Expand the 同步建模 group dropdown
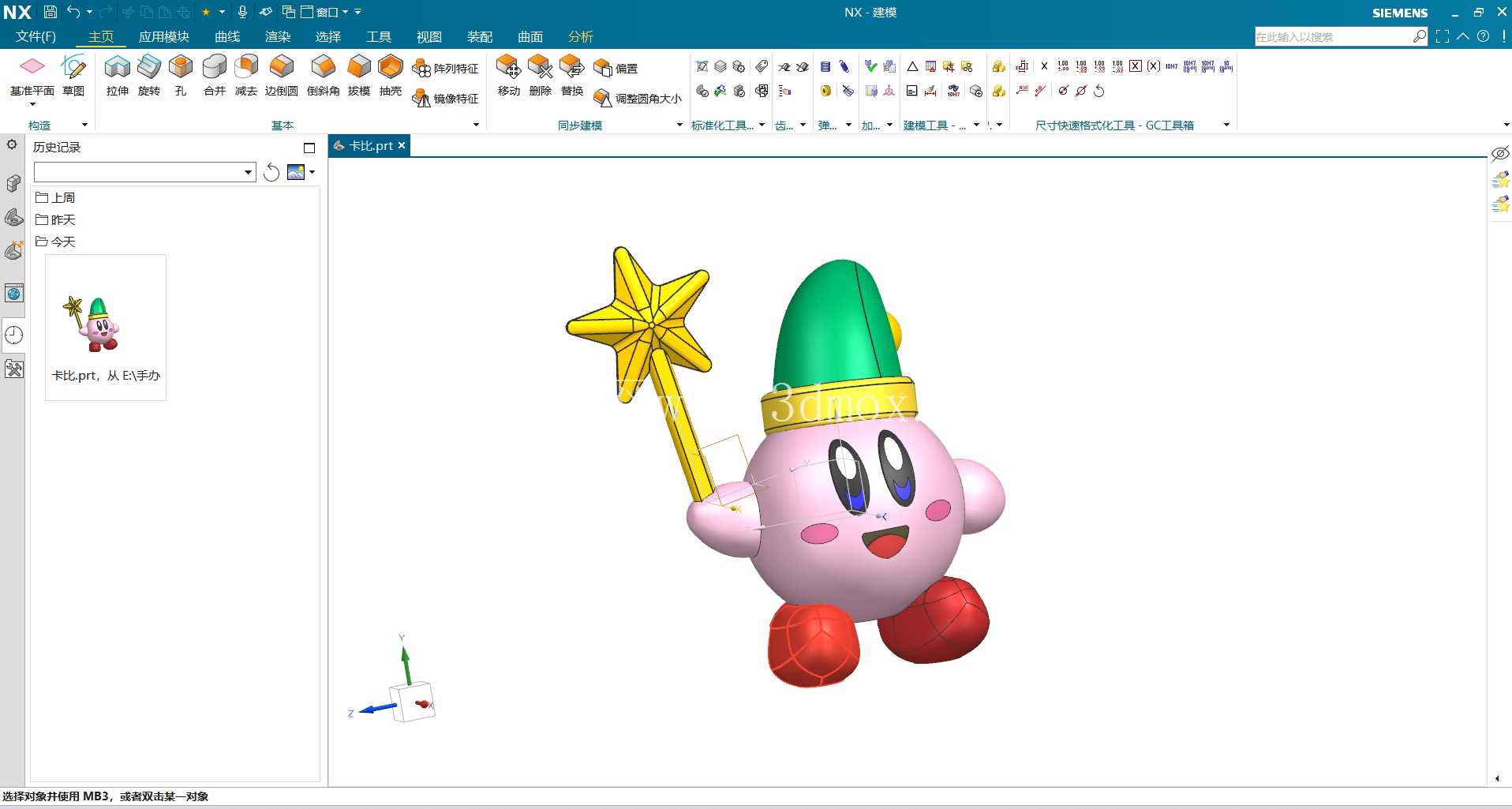 679,125
